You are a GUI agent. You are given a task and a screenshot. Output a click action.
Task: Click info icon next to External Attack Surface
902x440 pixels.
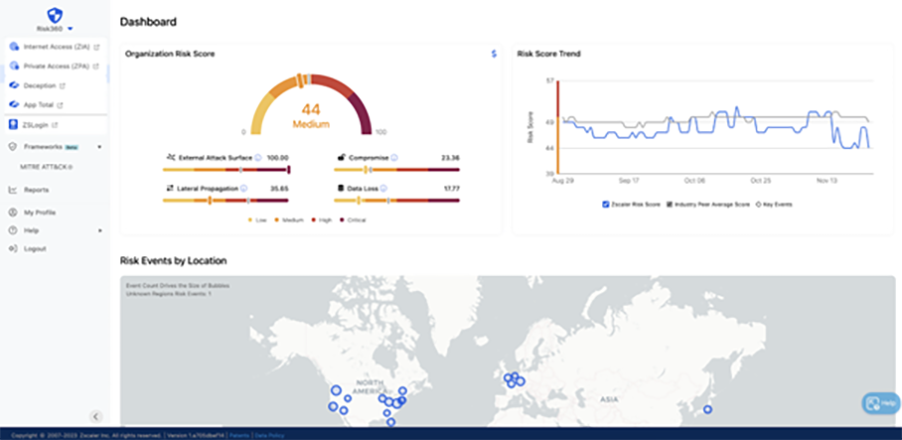point(258,158)
